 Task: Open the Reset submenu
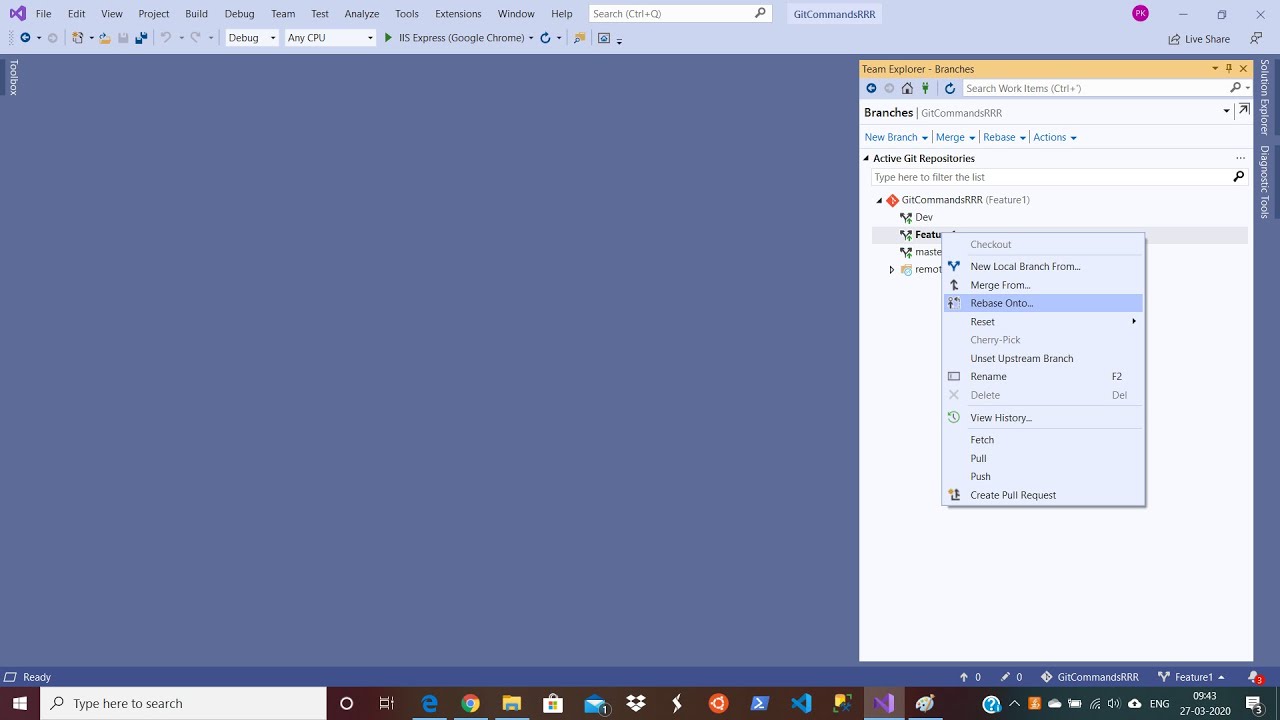click(x=1043, y=322)
